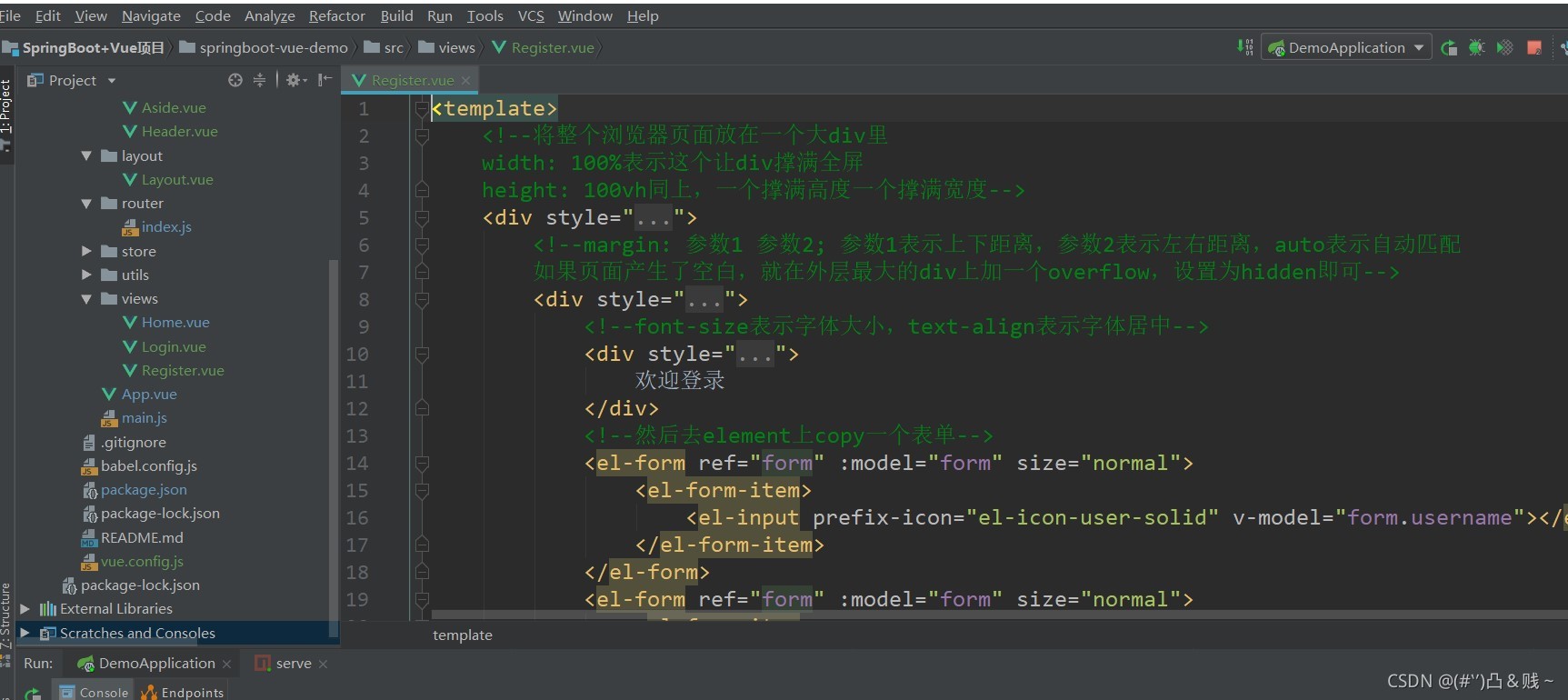Open the Edit menu

(47, 15)
